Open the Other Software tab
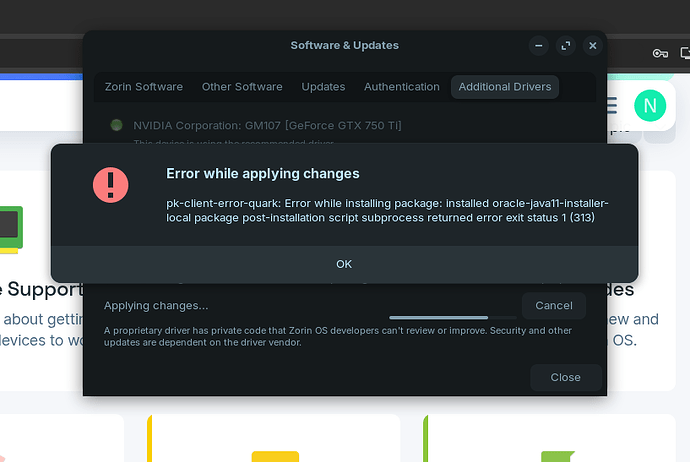 click(242, 87)
